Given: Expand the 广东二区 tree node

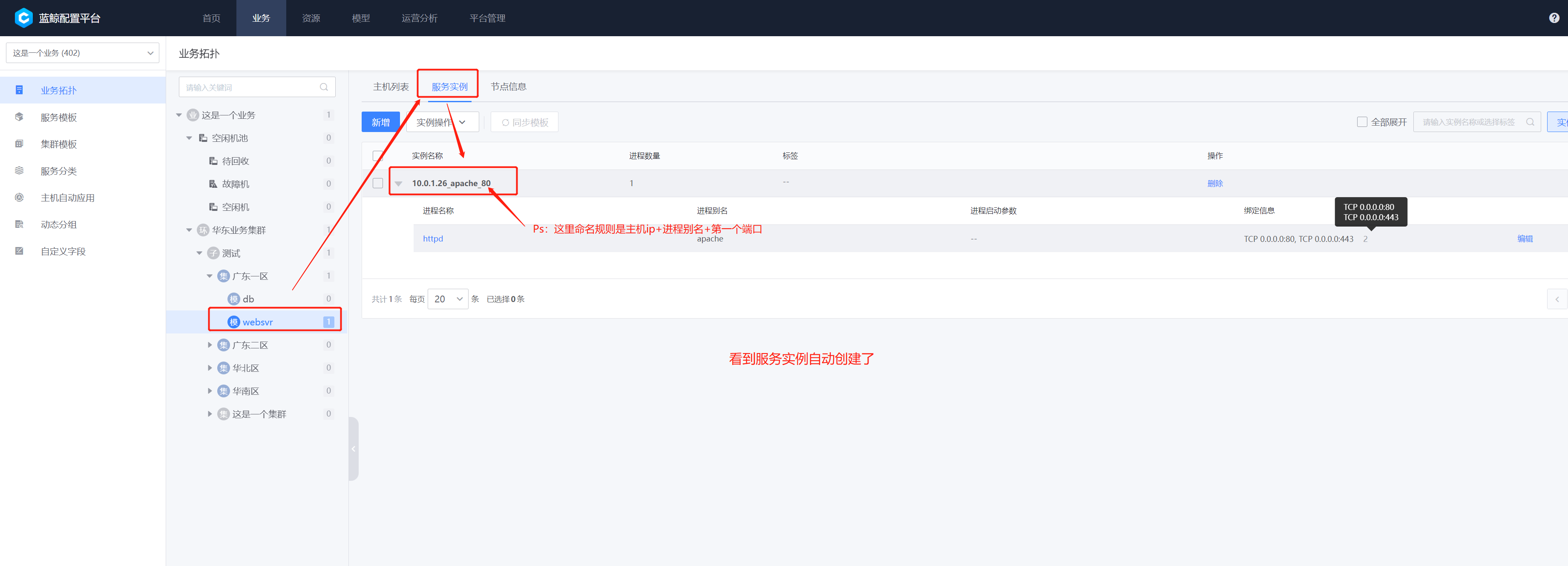Looking at the screenshot, I should [210, 345].
